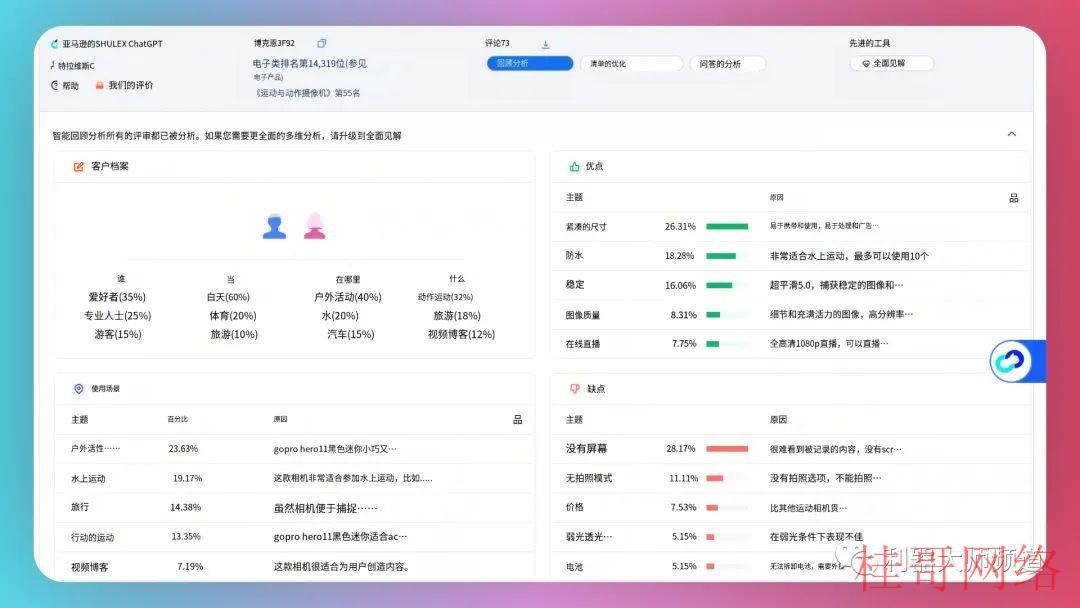Click the 全面见解 button

point(892,63)
